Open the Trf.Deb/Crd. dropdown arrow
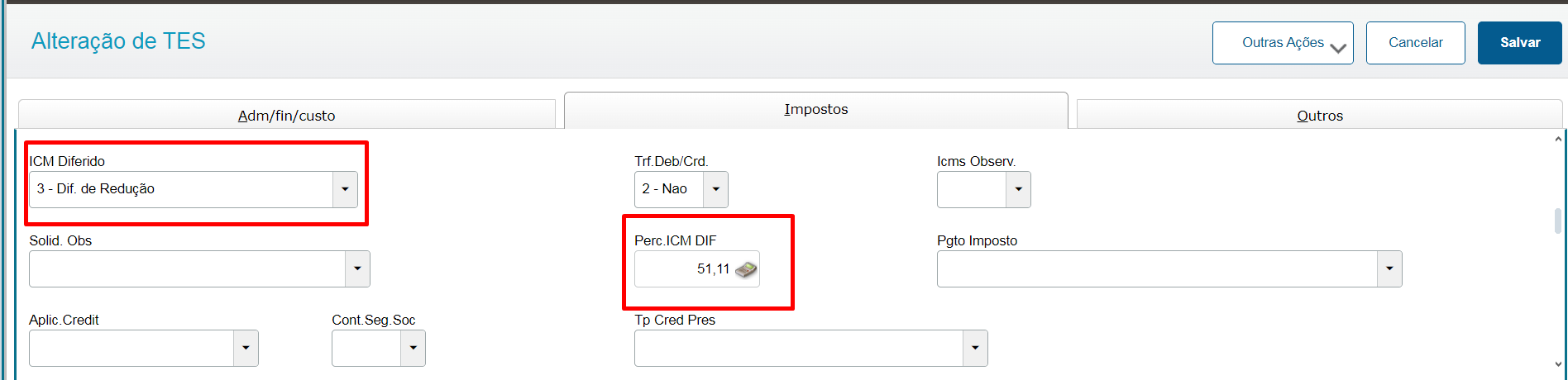 coord(715,189)
